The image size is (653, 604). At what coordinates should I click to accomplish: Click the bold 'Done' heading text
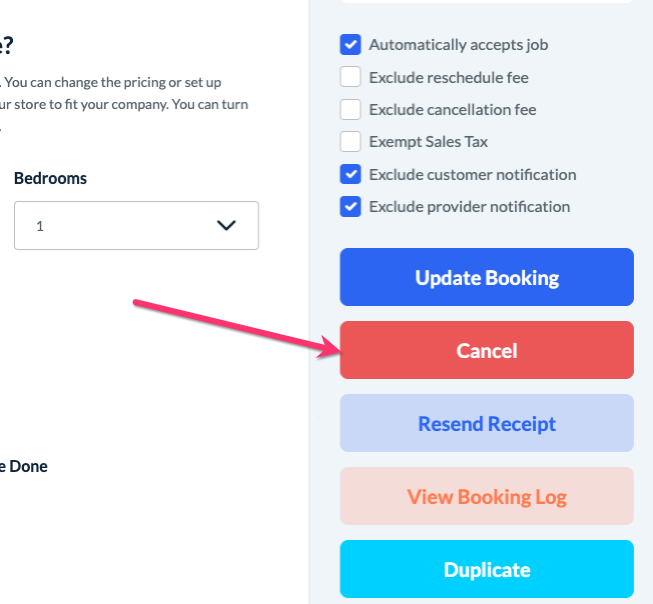[28, 466]
